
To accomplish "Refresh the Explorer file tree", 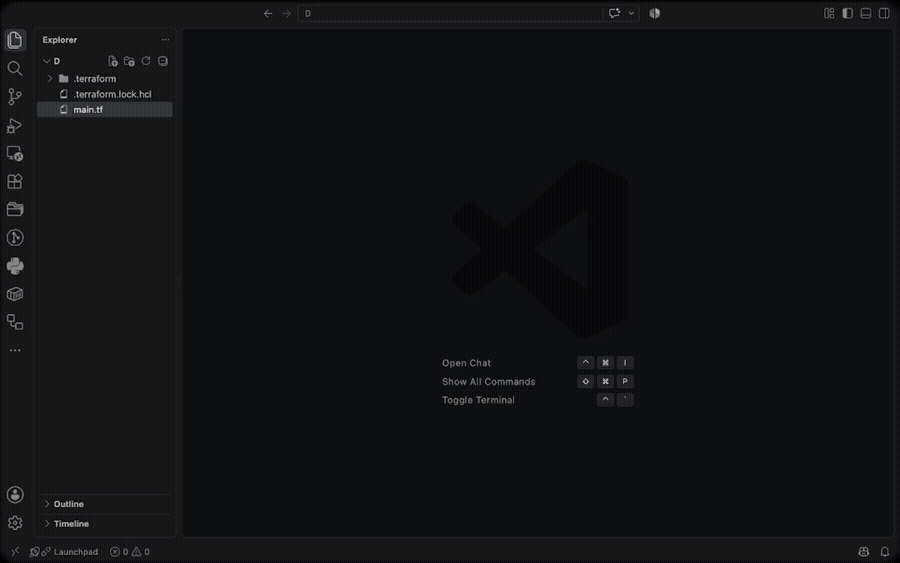I will click(146, 61).
